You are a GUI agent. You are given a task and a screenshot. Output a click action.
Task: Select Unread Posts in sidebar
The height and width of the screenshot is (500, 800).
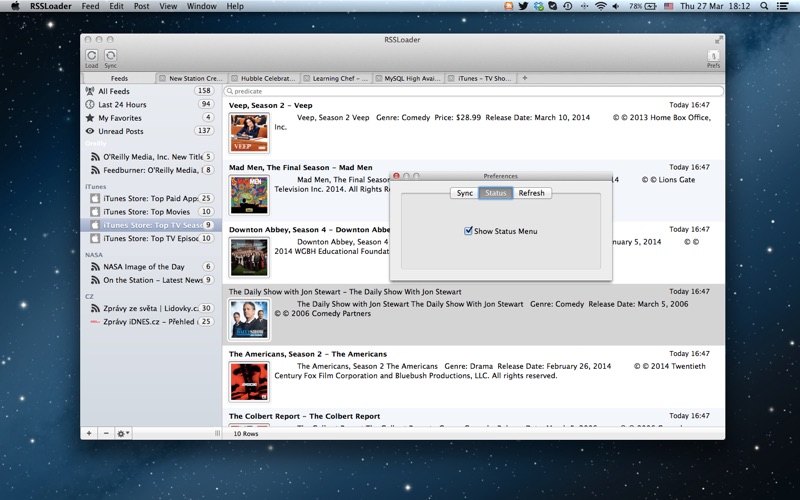120,131
